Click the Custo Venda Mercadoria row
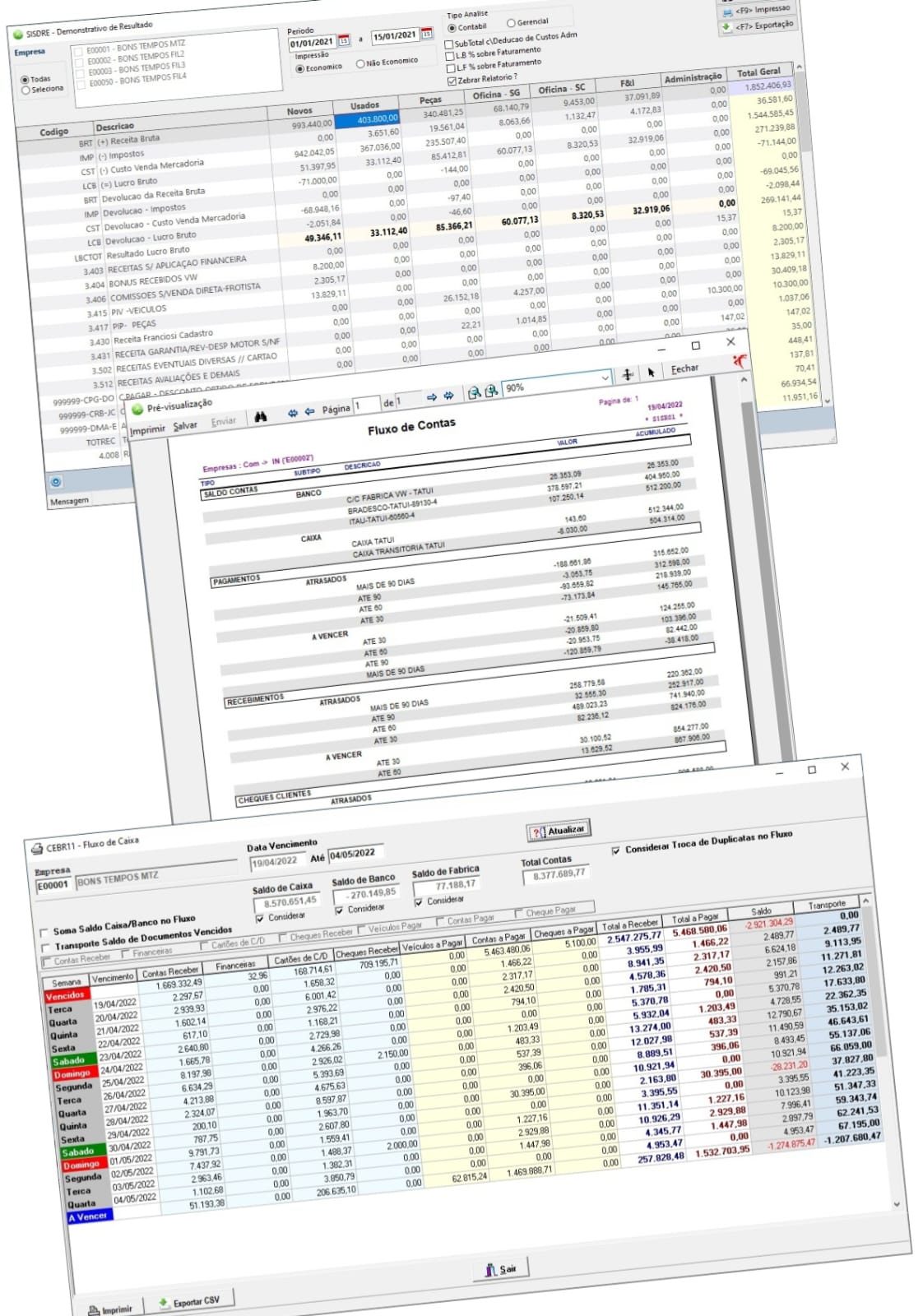 pyautogui.click(x=151, y=167)
